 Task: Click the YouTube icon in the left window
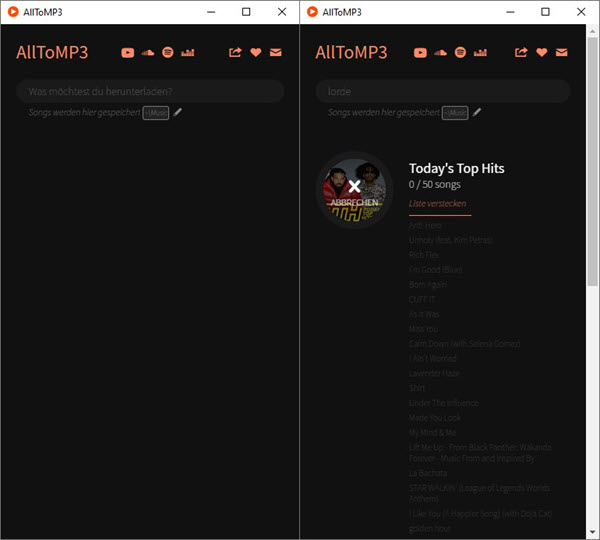point(128,52)
